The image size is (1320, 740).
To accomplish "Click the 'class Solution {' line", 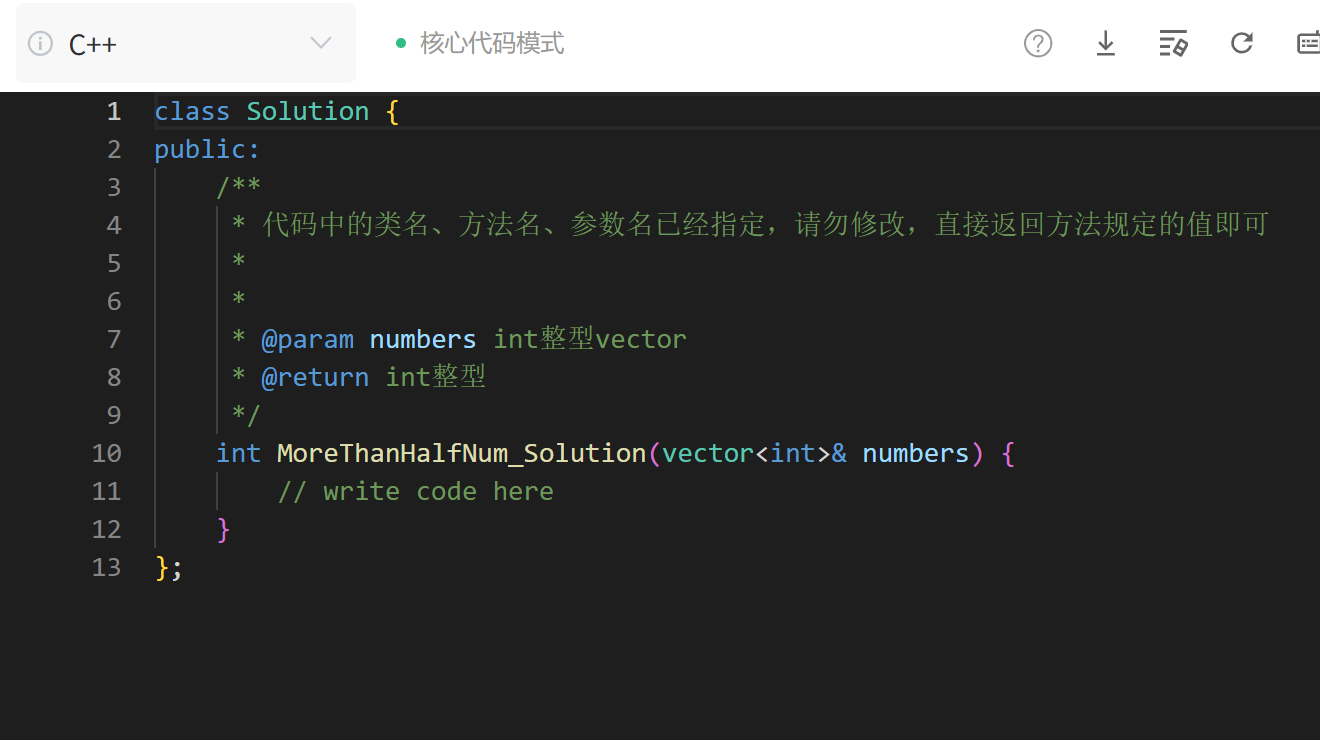I will (277, 111).
